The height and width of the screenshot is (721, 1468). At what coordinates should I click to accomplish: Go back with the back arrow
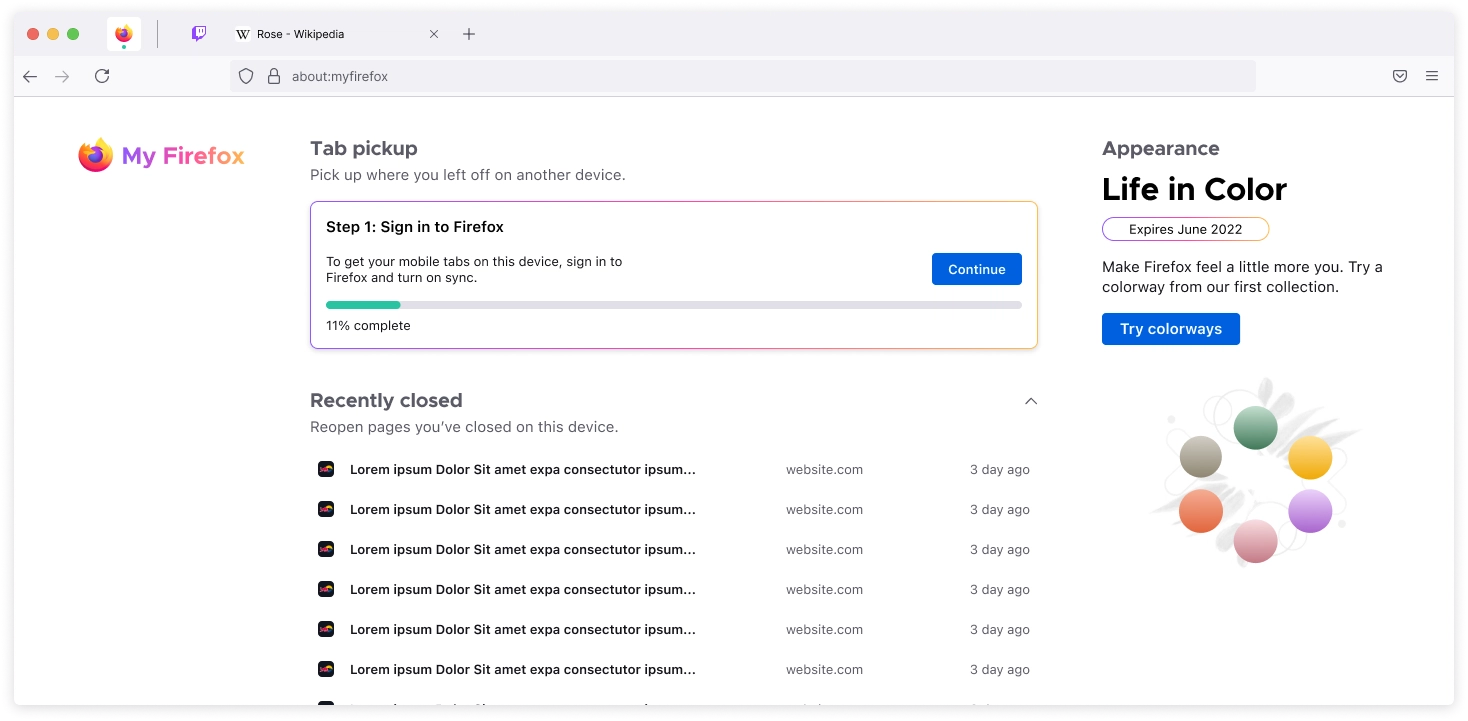coord(30,76)
